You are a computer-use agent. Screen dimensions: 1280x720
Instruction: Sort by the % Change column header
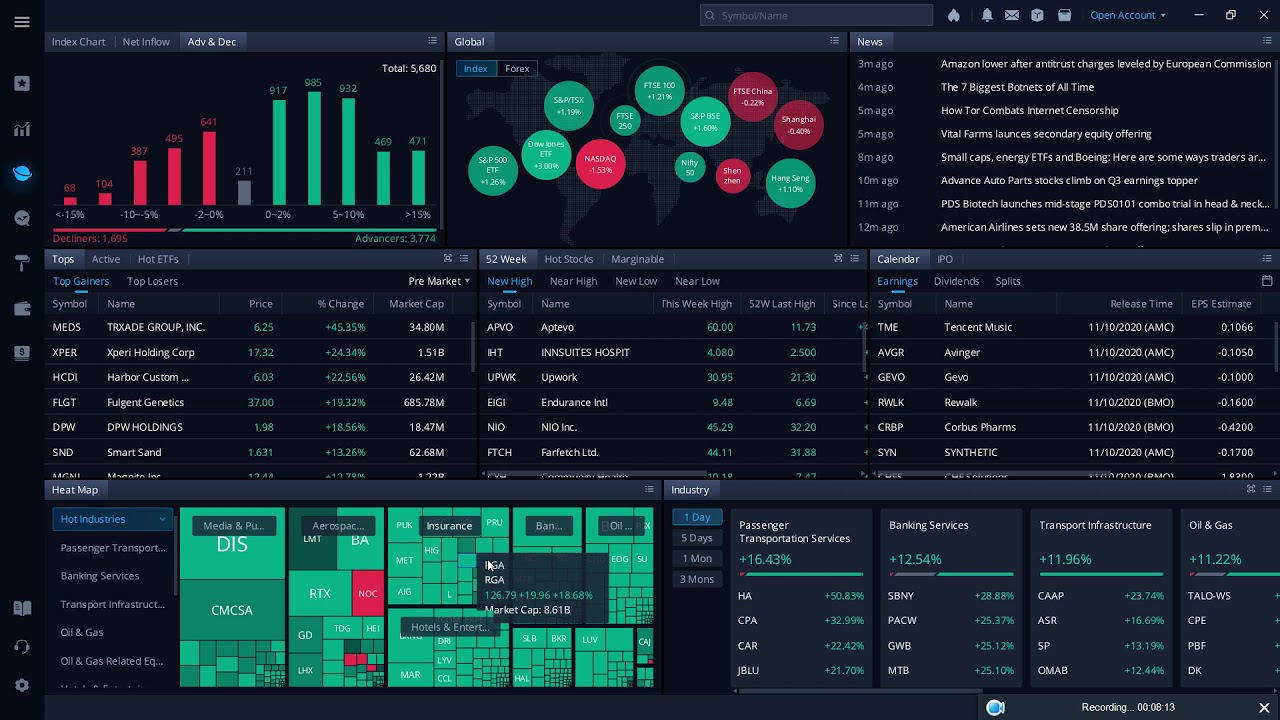pyautogui.click(x=341, y=304)
